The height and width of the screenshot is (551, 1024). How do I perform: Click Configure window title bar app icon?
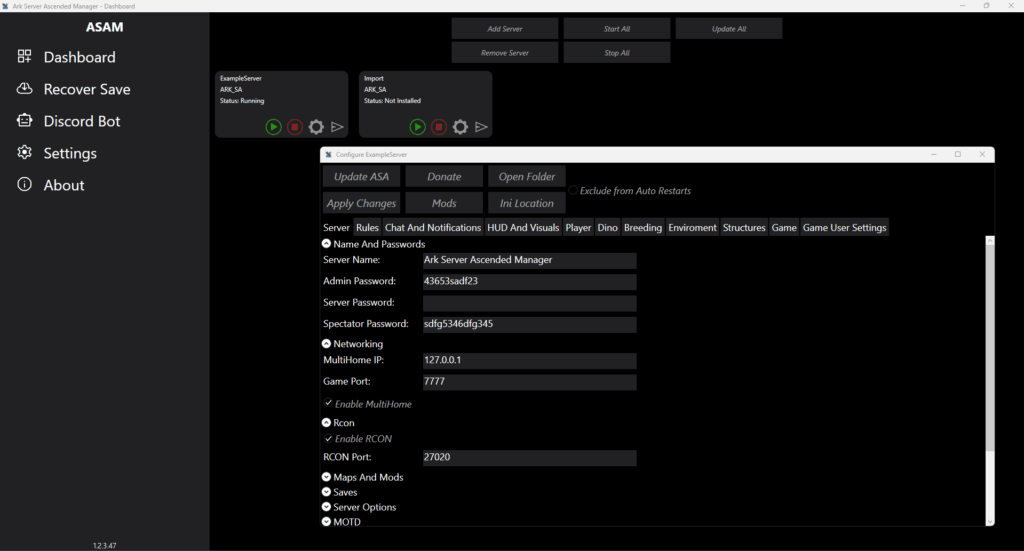[328, 155]
